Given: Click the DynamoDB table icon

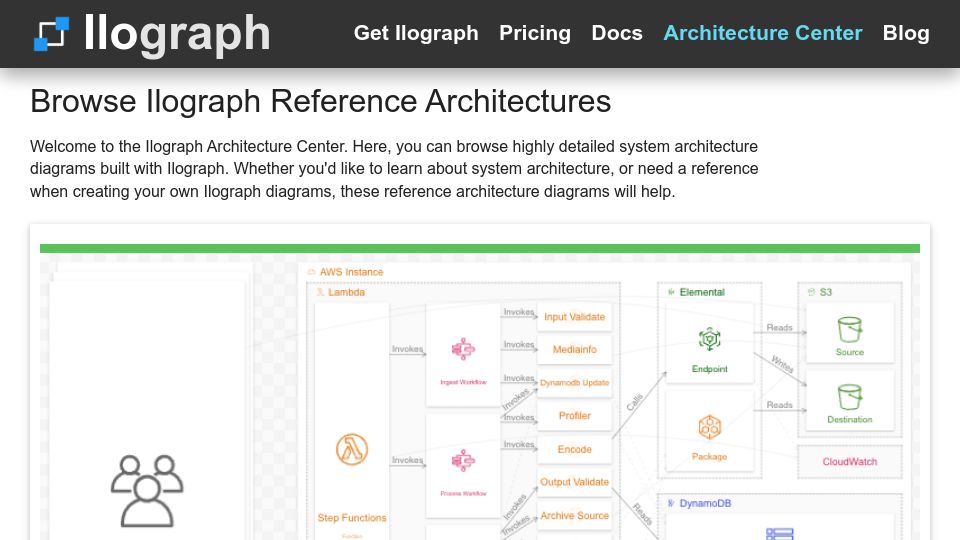Looking at the screenshot, I should tap(780, 534).
